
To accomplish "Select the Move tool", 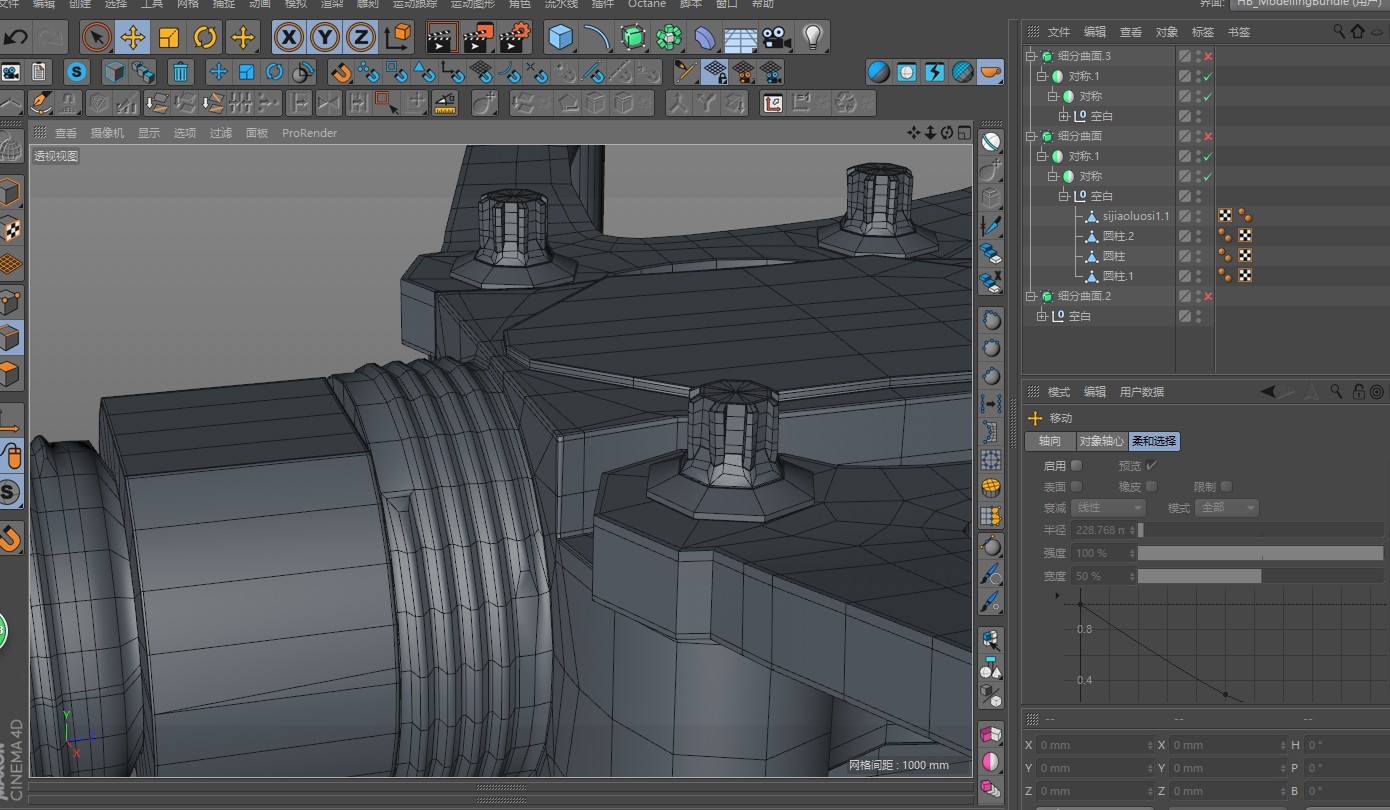I will pyautogui.click(x=135, y=37).
